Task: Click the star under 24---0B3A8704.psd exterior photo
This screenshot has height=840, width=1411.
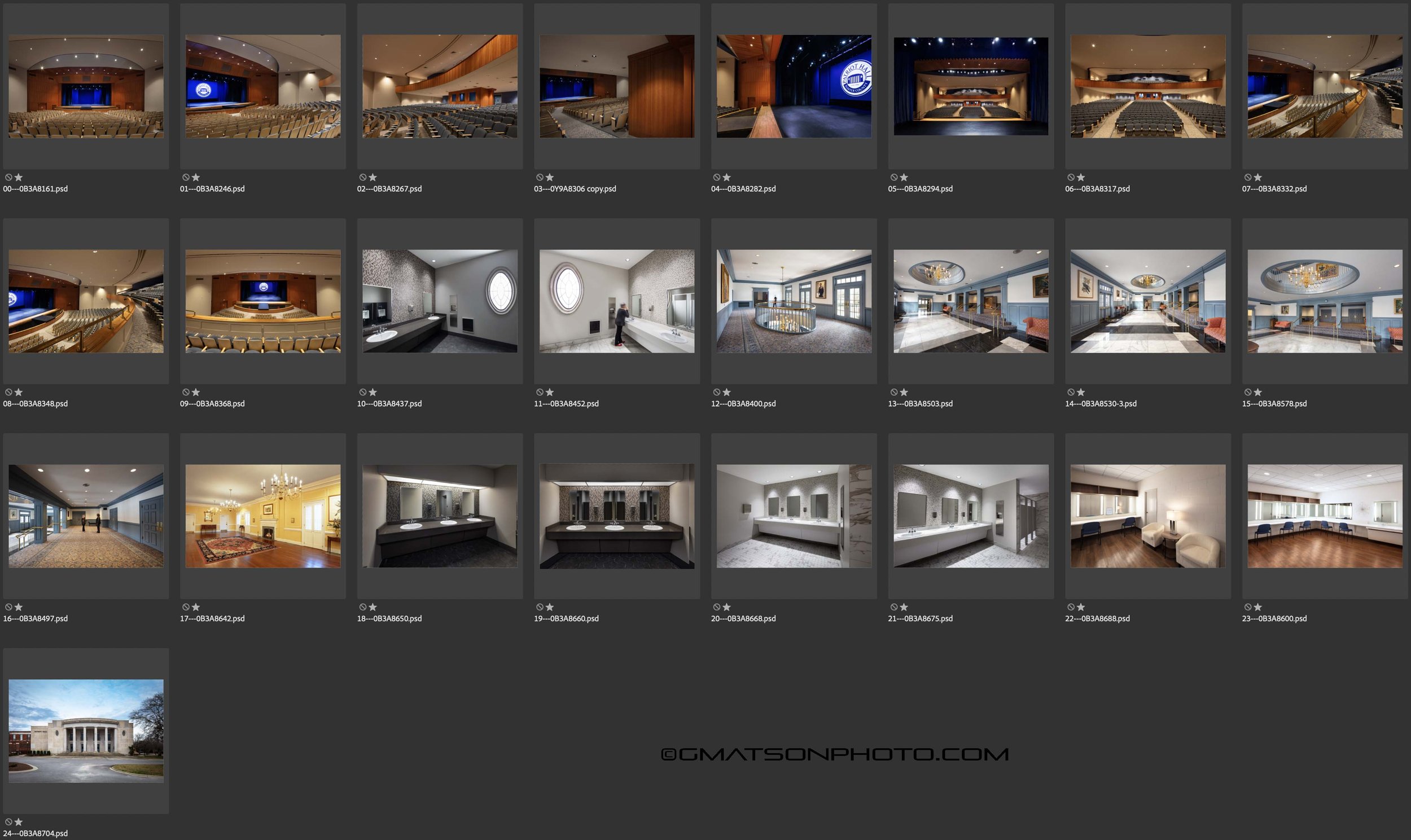Action: [19, 822]
